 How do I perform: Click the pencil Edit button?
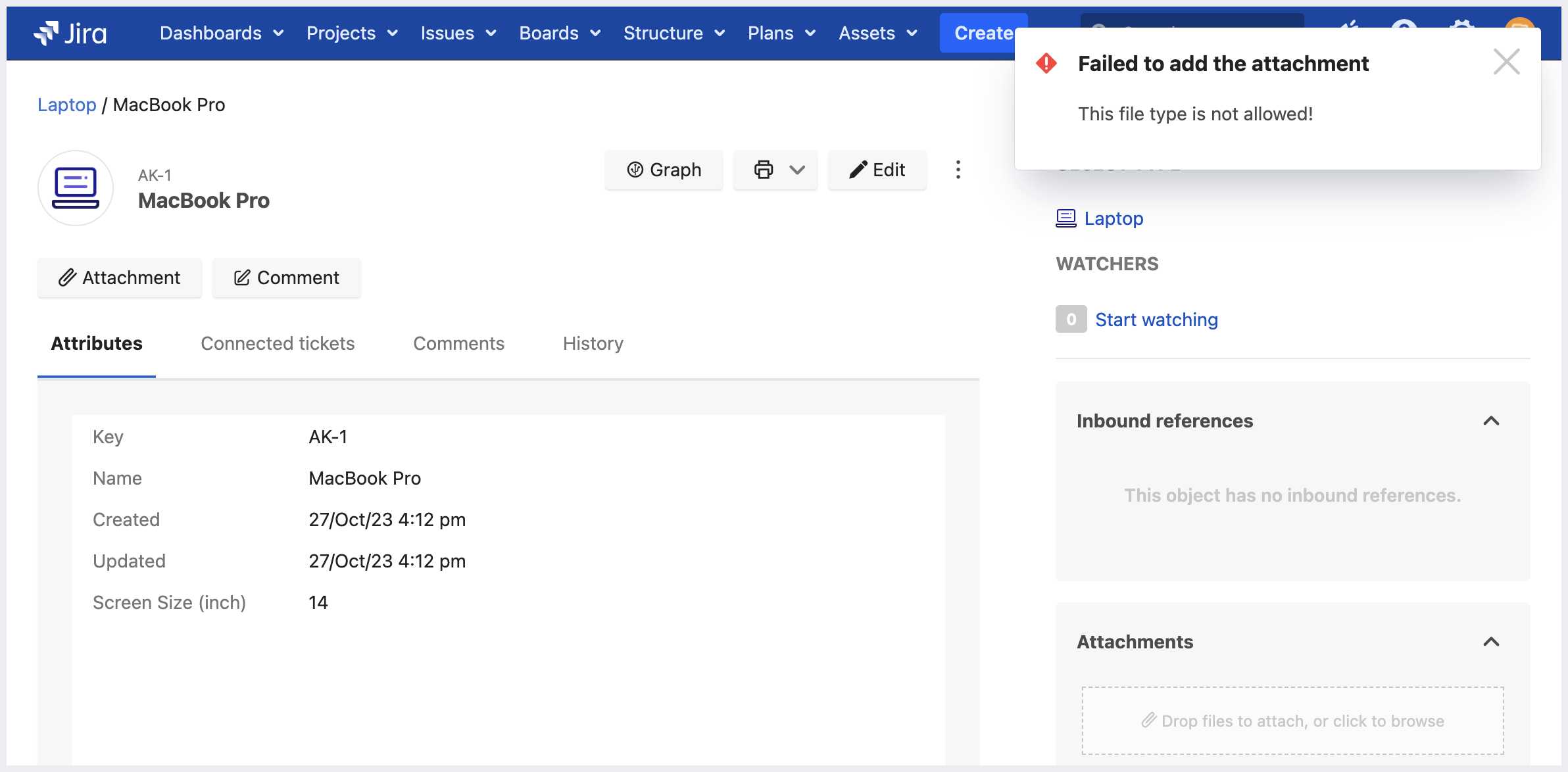(x=877, y=170)
